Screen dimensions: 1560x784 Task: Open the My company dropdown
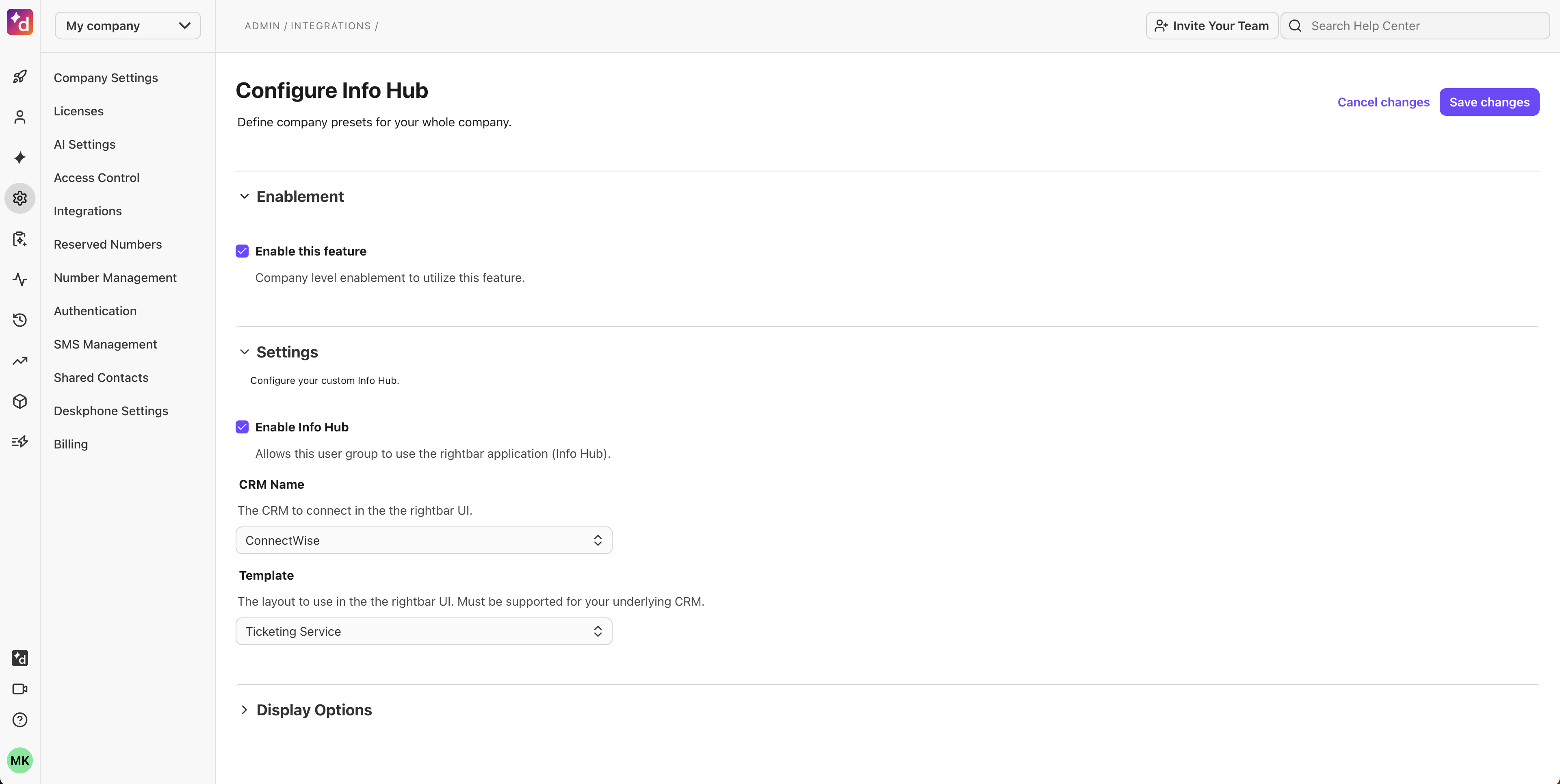tap(128, 26)
